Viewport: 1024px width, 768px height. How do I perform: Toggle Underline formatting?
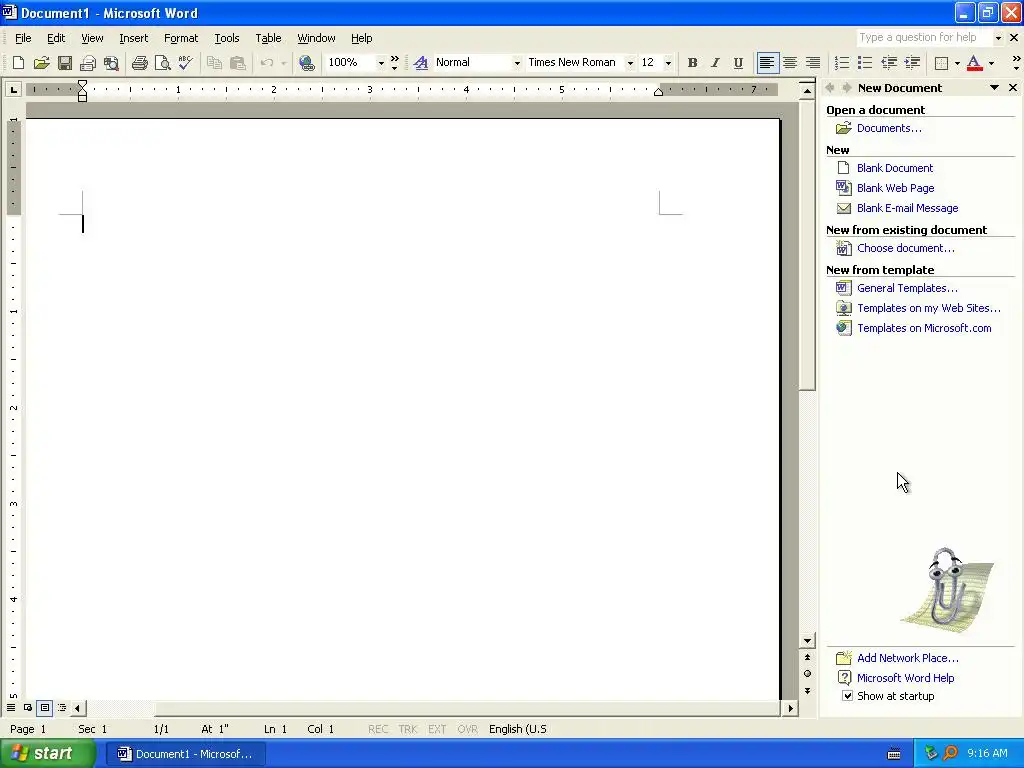pos(738,63)
